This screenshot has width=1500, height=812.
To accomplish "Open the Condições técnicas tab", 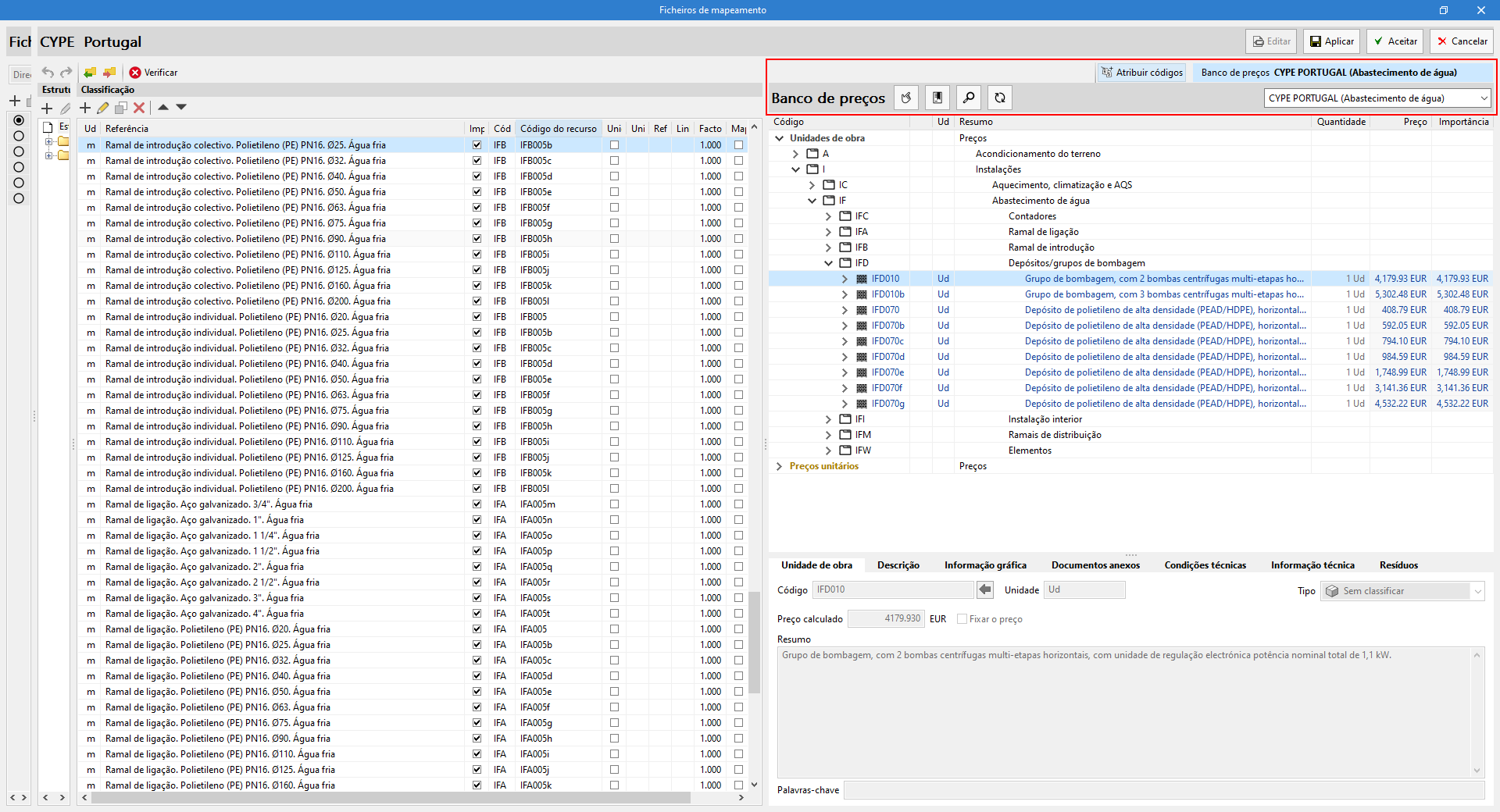I will pyautogui.click(x=1205, y=565).
